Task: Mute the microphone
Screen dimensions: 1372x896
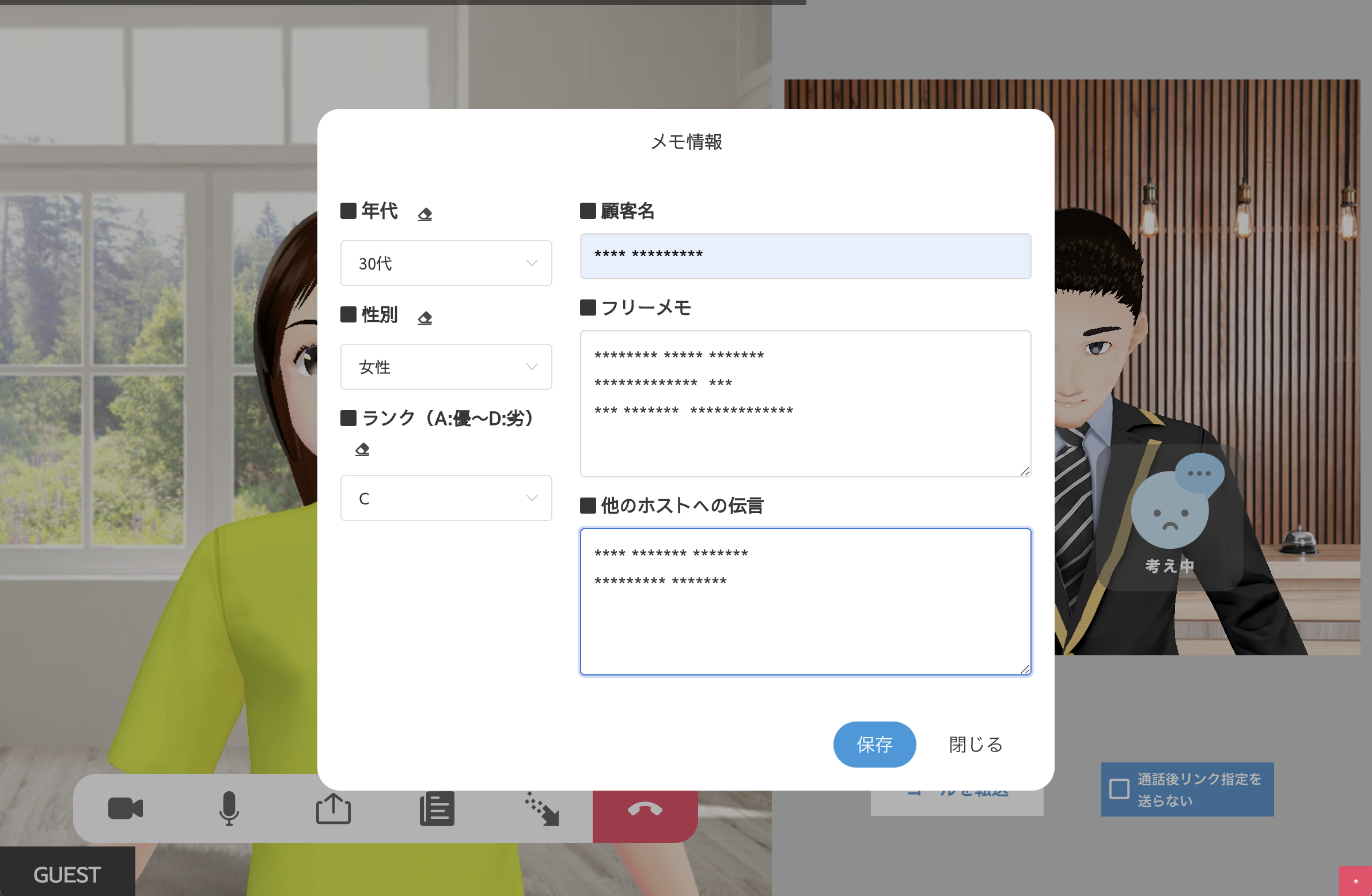Action: 229,808
